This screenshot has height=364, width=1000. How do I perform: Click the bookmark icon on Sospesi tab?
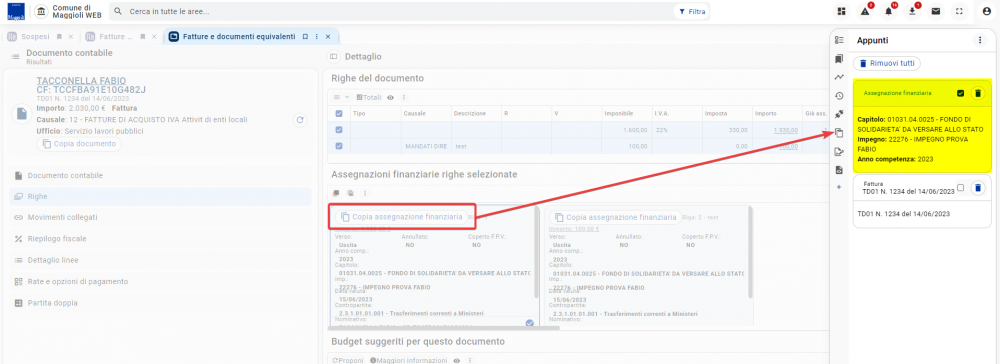(59, 36)
